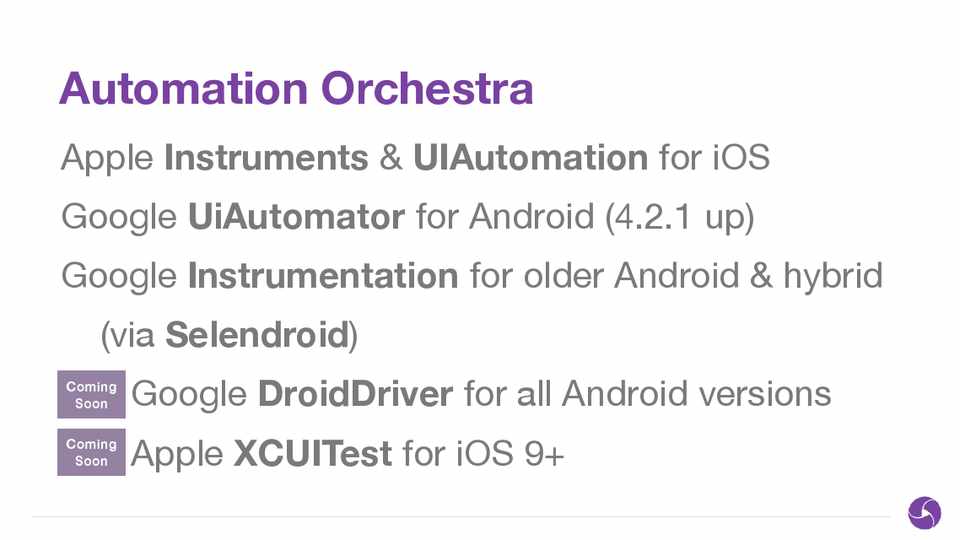The height and width of the screenshot is (540, 960).
Task: Click the text 'for iOS' on first line
Action: click(714, 158)
